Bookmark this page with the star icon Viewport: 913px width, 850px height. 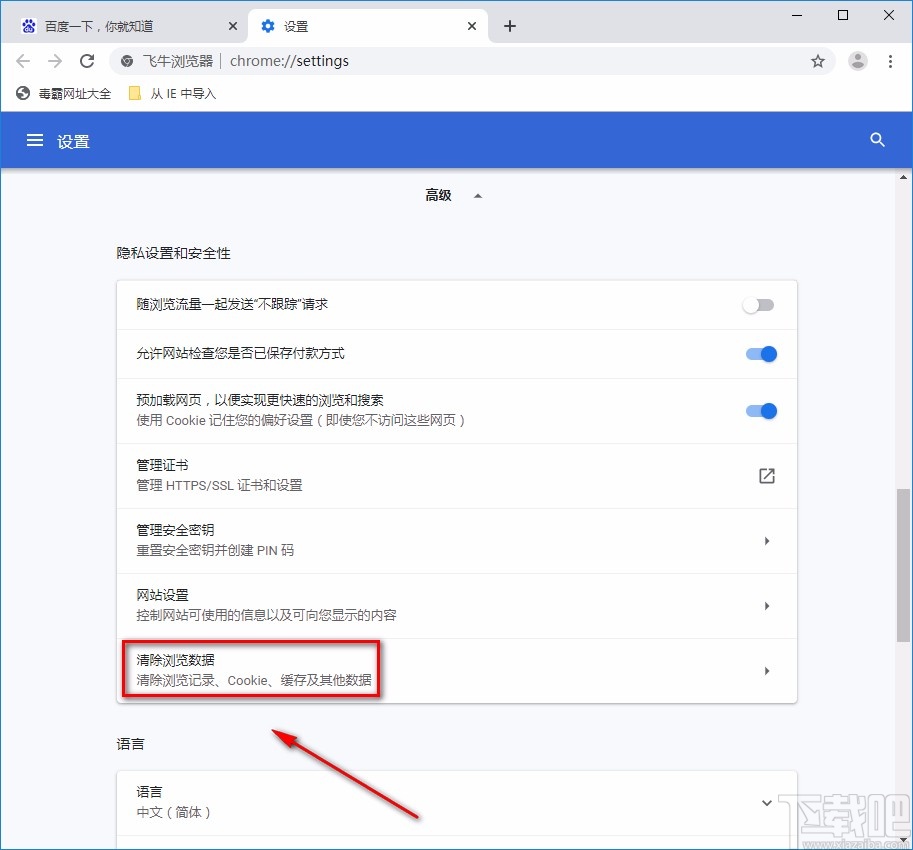tap(818, 61)
